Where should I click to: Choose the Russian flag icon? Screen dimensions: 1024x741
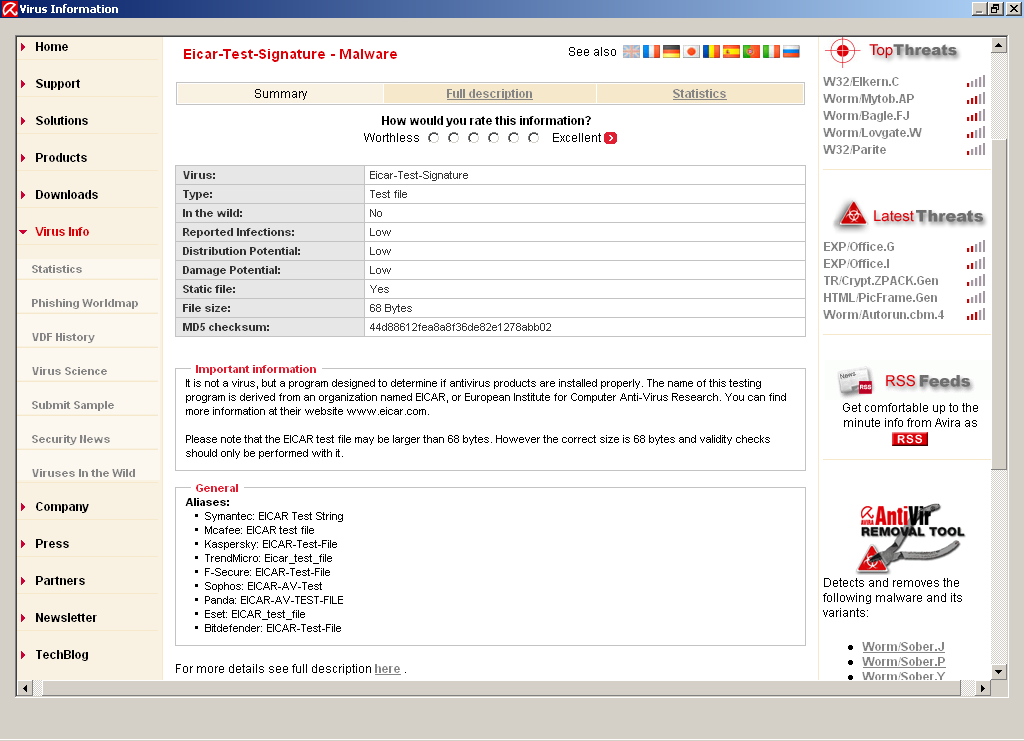(x=792, y=52)
